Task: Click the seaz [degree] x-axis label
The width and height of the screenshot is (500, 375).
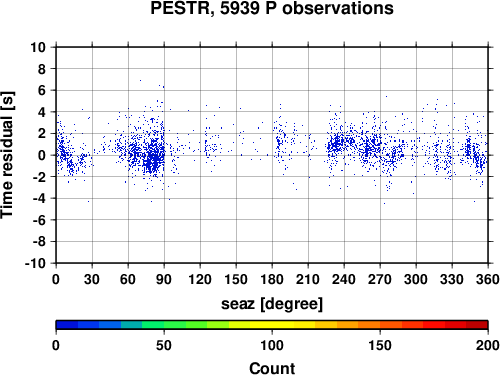Action: (x=272, y=304)
